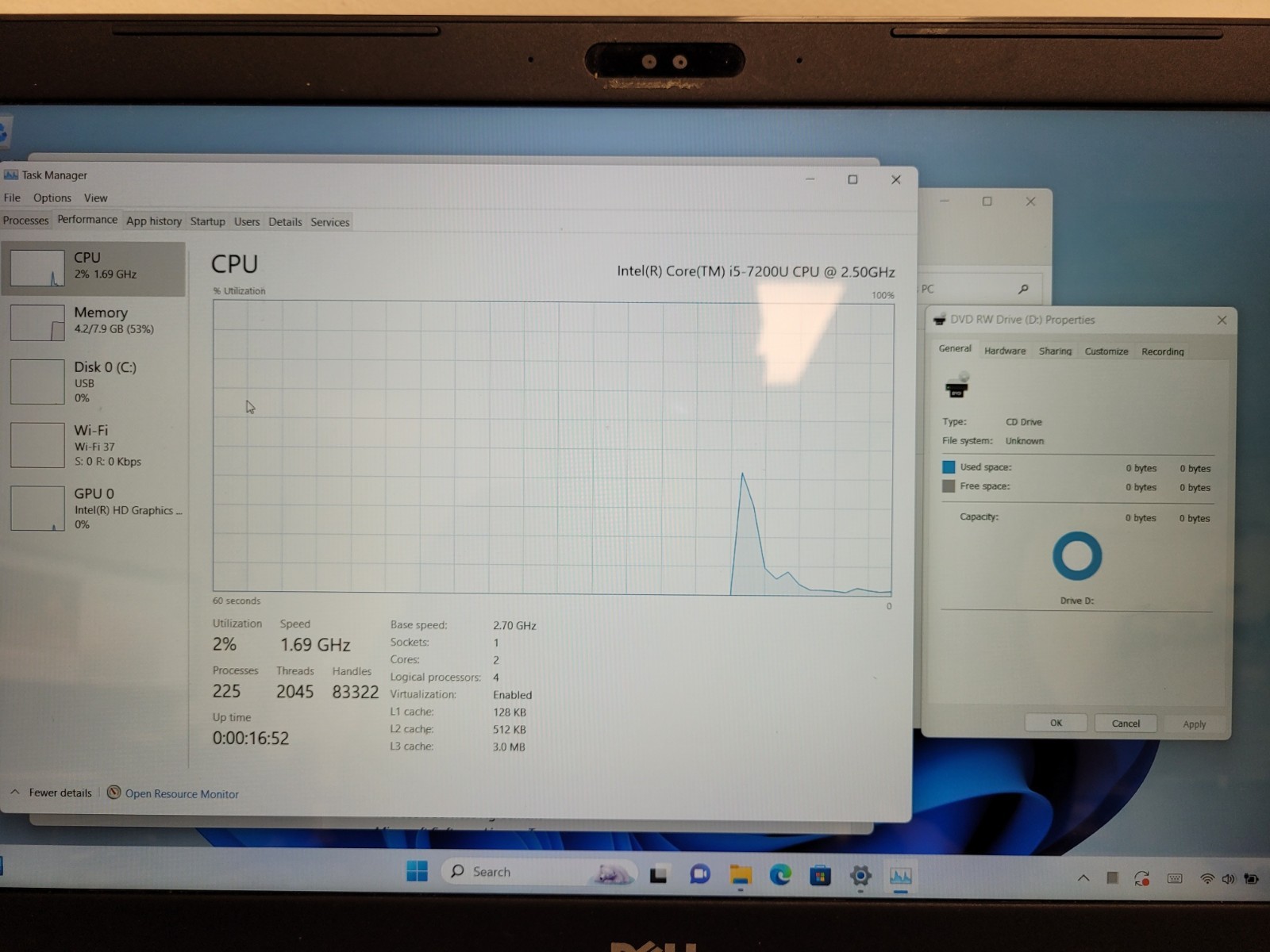Maximize the background This PC window
The width and height of the screenshot is (1270, 952).
coord(987,202)
